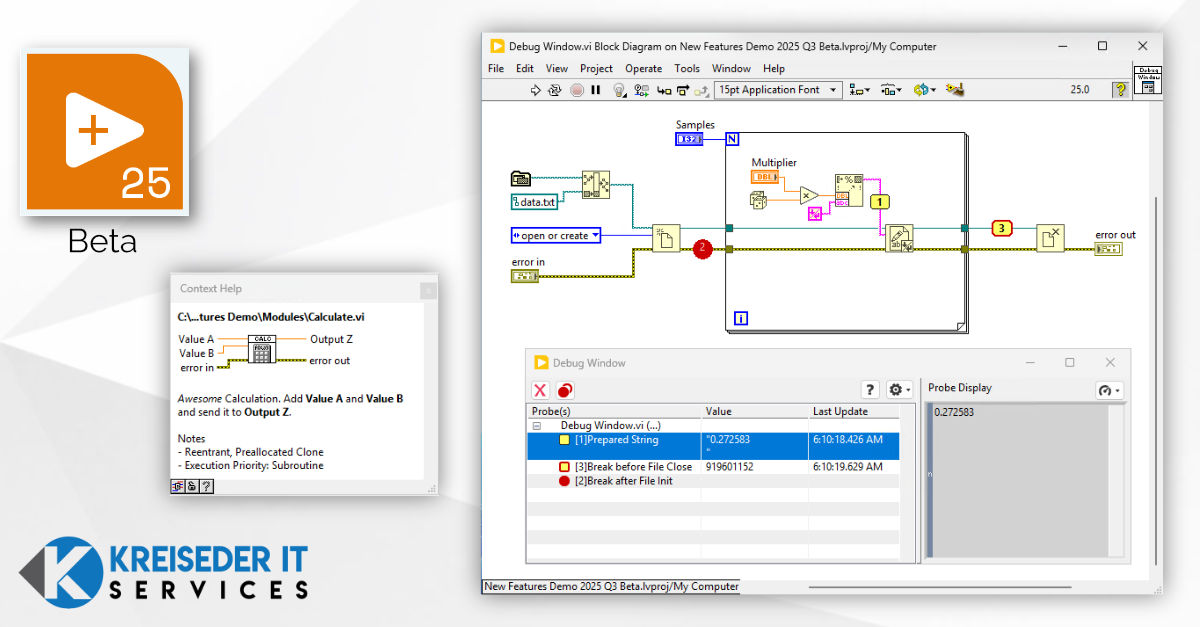
Task: Click the Step Into toolbar icon
Action: pos(665,90)
